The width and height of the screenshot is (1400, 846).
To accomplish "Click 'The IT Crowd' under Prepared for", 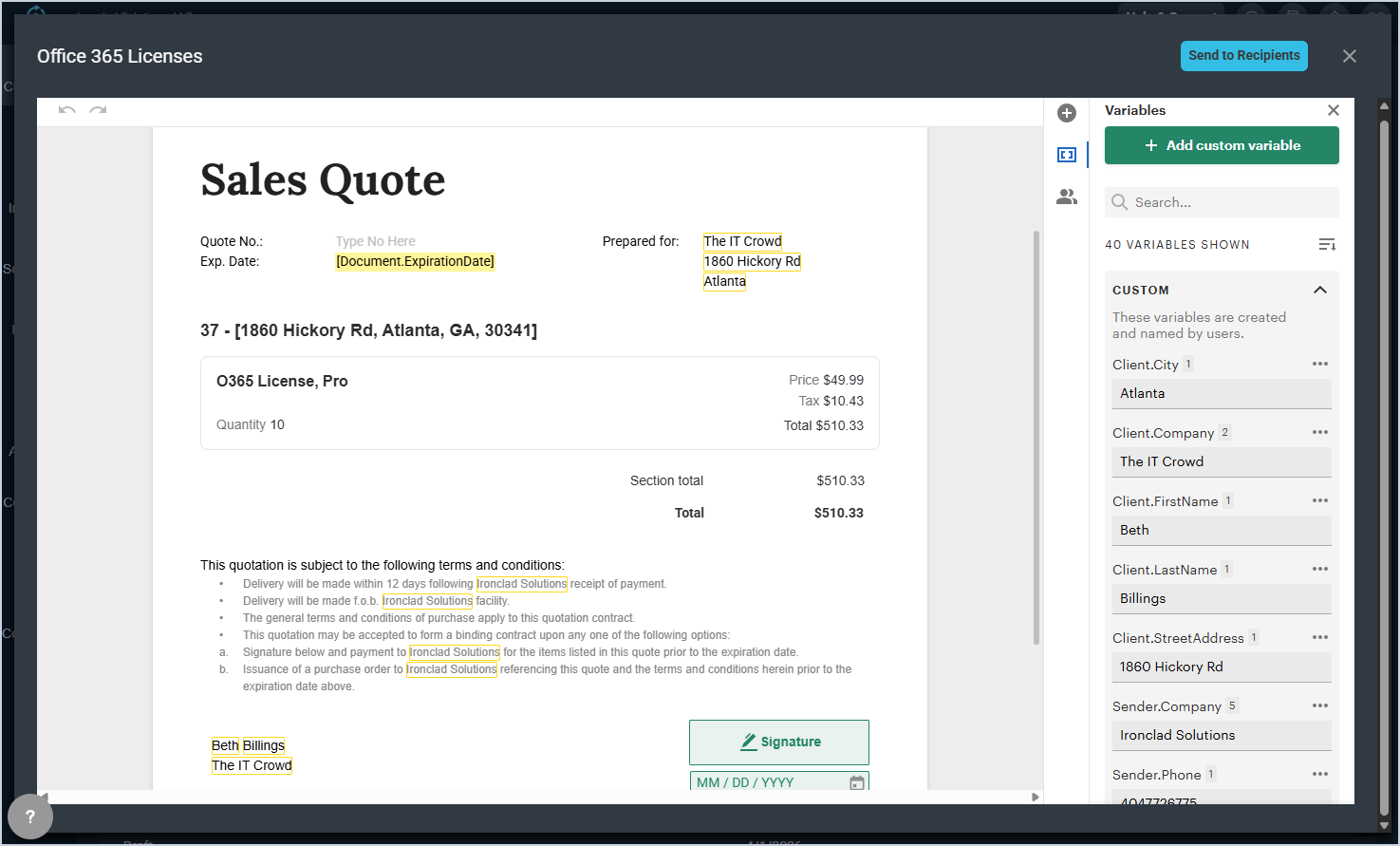I will coord(743,241).
